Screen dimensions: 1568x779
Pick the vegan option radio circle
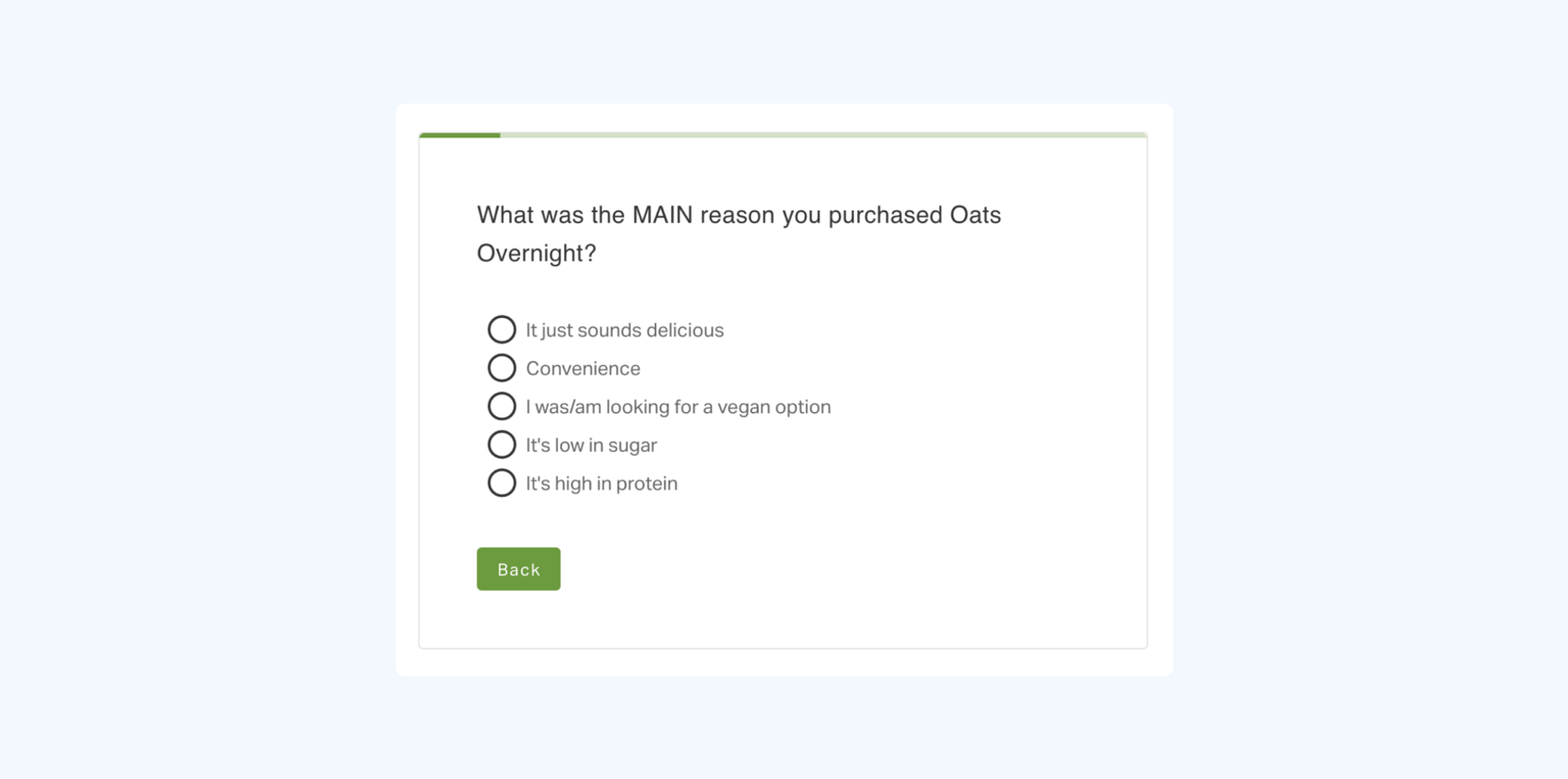502,407
